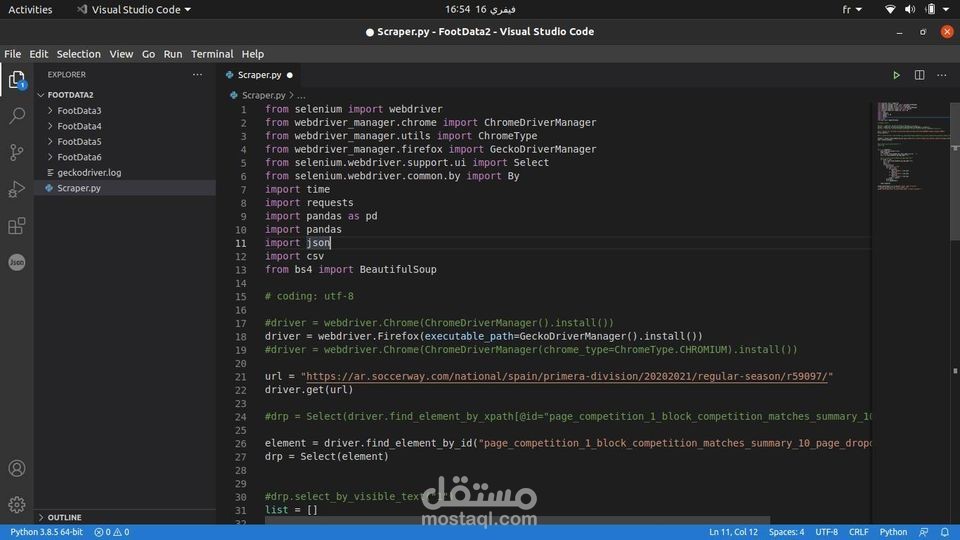Open the Help menu
This screenshot has height=540, width=960.
[252, 54]
